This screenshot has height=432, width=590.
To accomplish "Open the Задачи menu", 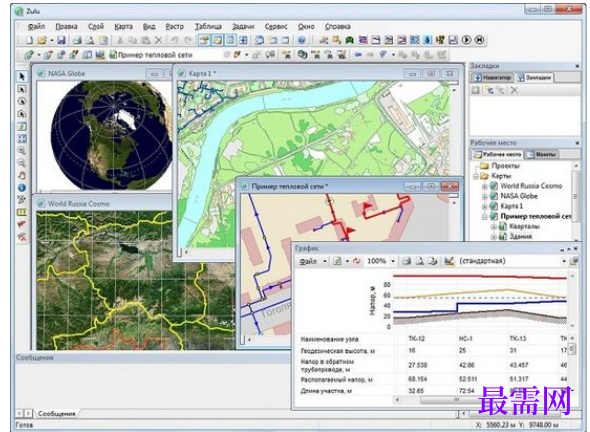I will tap(243, 26).
